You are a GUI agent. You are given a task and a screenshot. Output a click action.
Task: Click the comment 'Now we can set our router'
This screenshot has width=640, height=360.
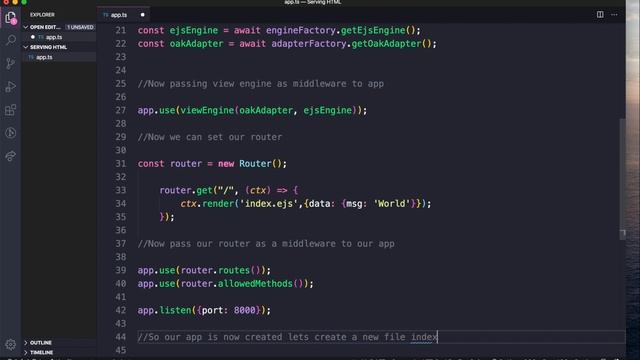coord(210,137)
